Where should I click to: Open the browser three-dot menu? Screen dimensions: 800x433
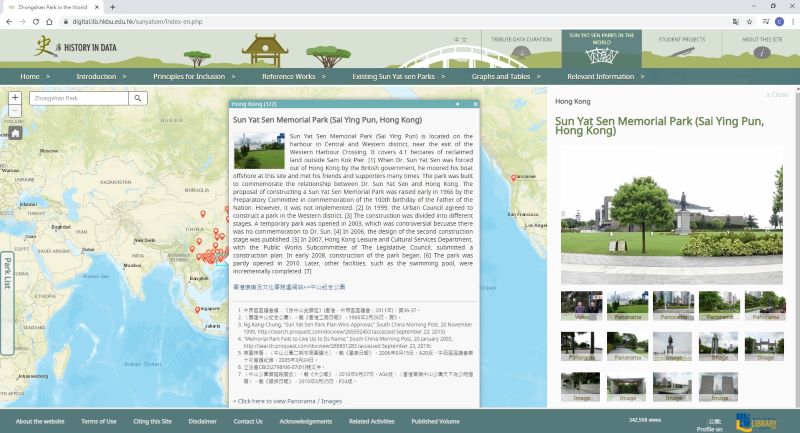793,21
